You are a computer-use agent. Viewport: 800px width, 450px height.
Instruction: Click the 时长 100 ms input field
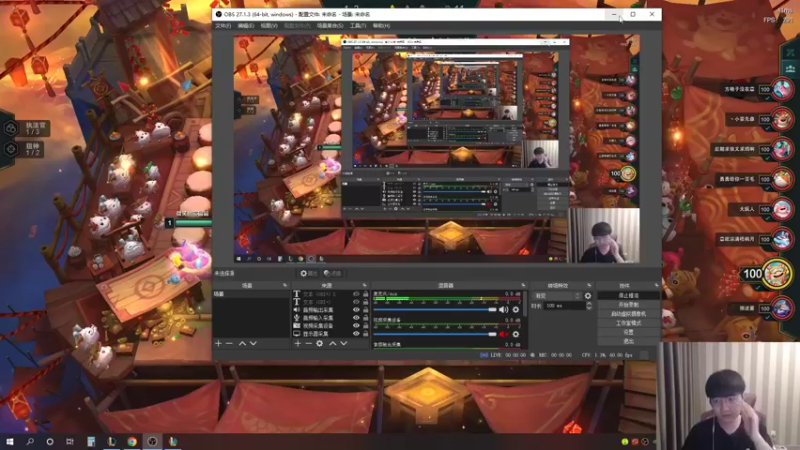pos(564,306)
